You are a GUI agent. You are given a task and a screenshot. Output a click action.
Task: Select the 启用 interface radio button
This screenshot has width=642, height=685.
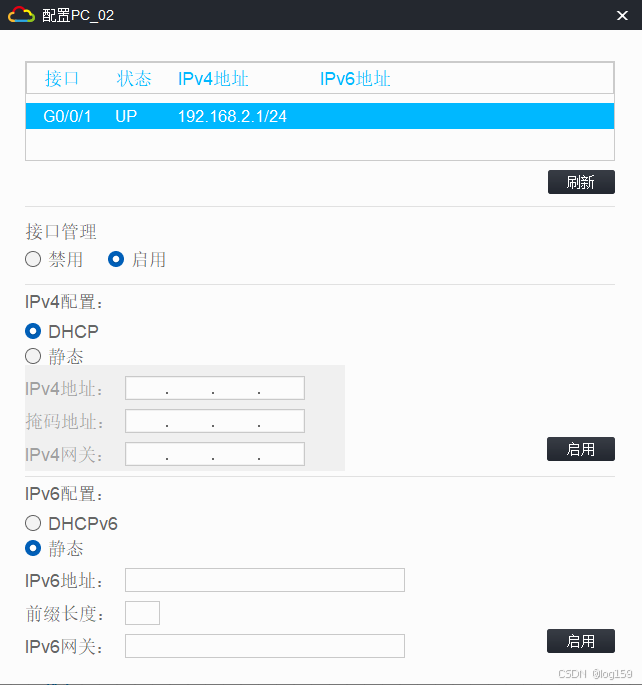coord(116,259)
